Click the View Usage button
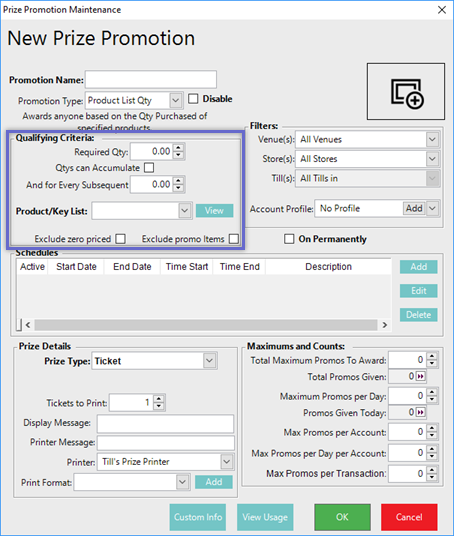Screen dimensions: 454x536 (x=265, y=517)
